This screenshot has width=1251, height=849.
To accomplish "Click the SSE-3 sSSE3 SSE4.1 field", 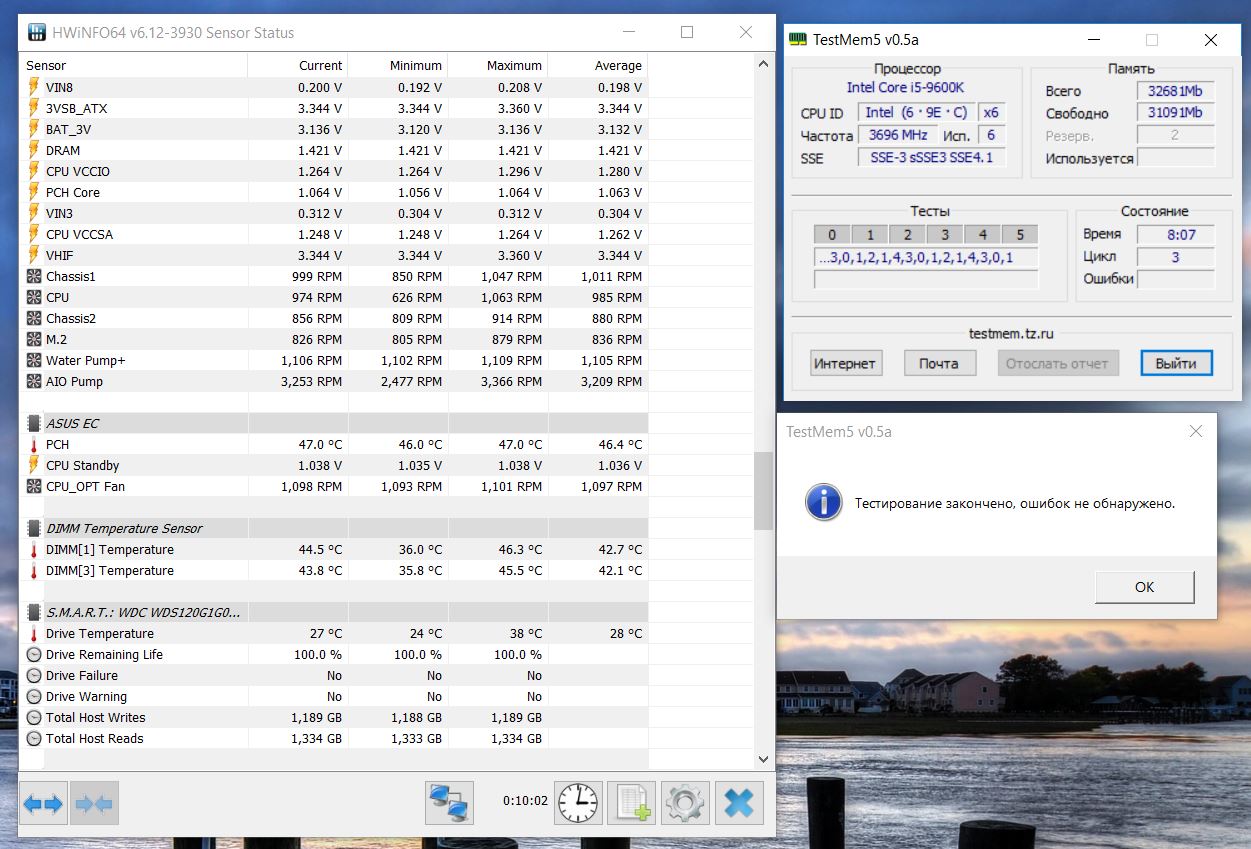I will [x=932, y=158].
